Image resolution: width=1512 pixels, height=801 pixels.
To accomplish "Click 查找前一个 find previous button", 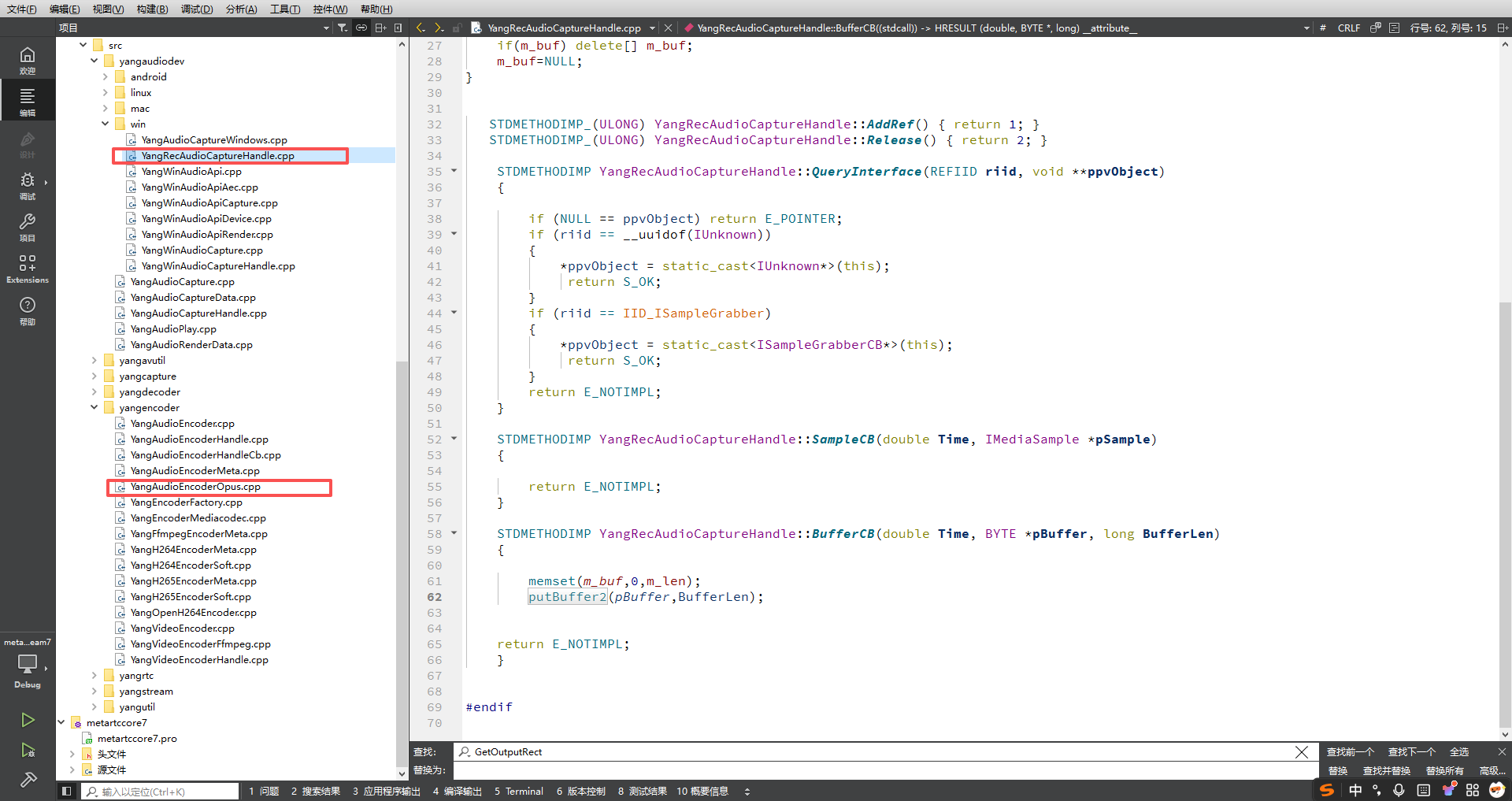I will tap(1350, 751).
